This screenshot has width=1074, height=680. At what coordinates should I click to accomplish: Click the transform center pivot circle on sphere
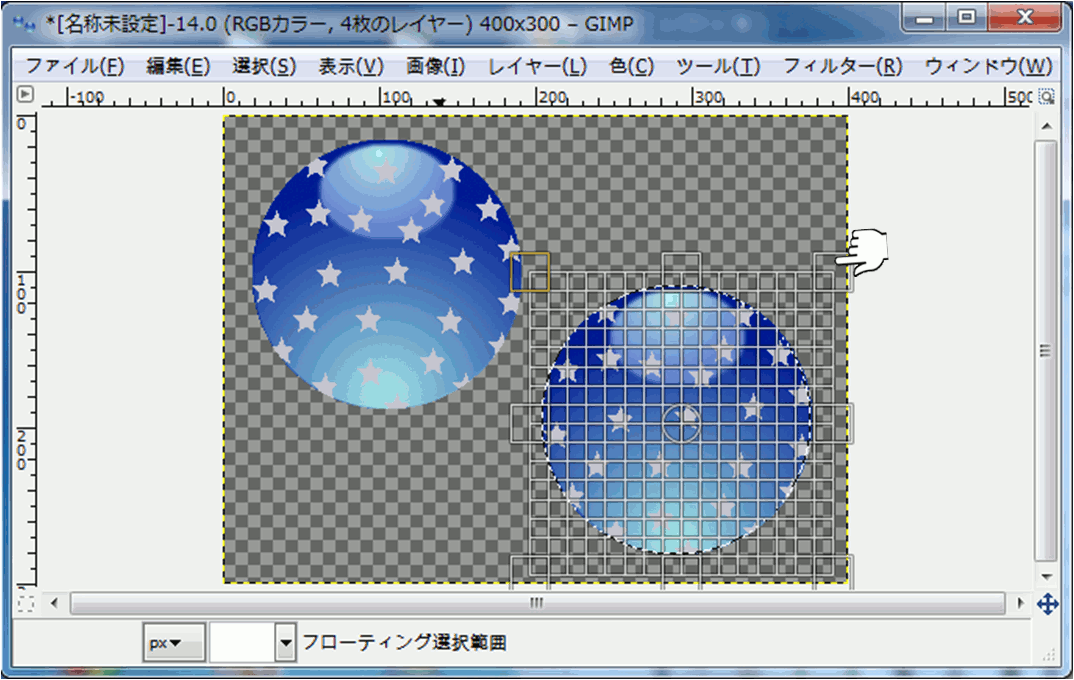[680, 422]
